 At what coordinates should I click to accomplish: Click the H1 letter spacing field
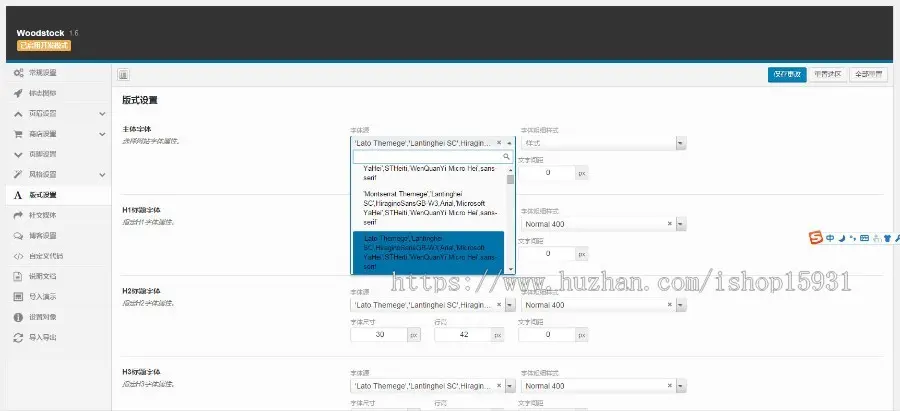(x=547, y=253)
